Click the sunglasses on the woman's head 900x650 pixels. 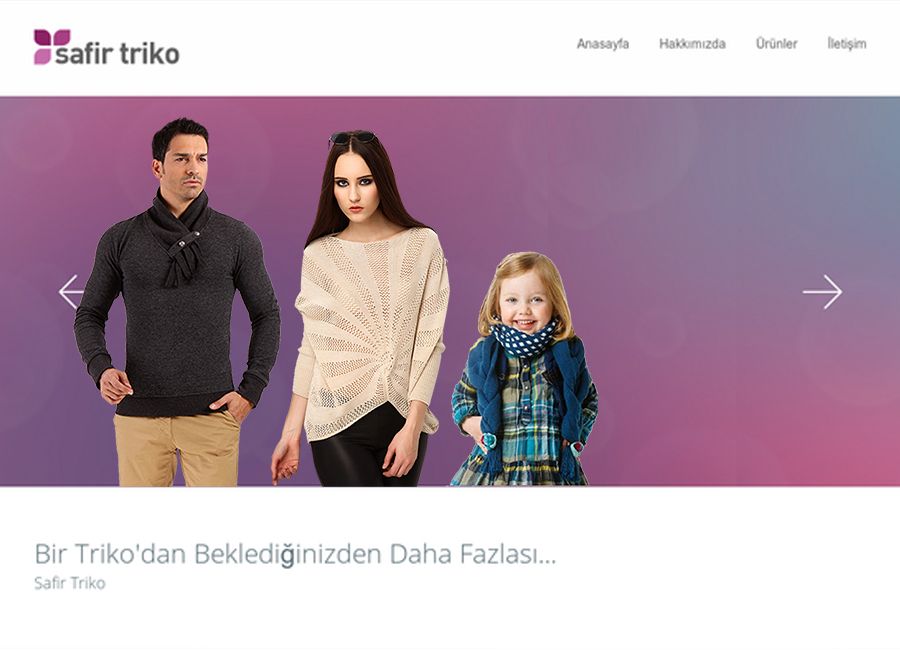point(353,138)
